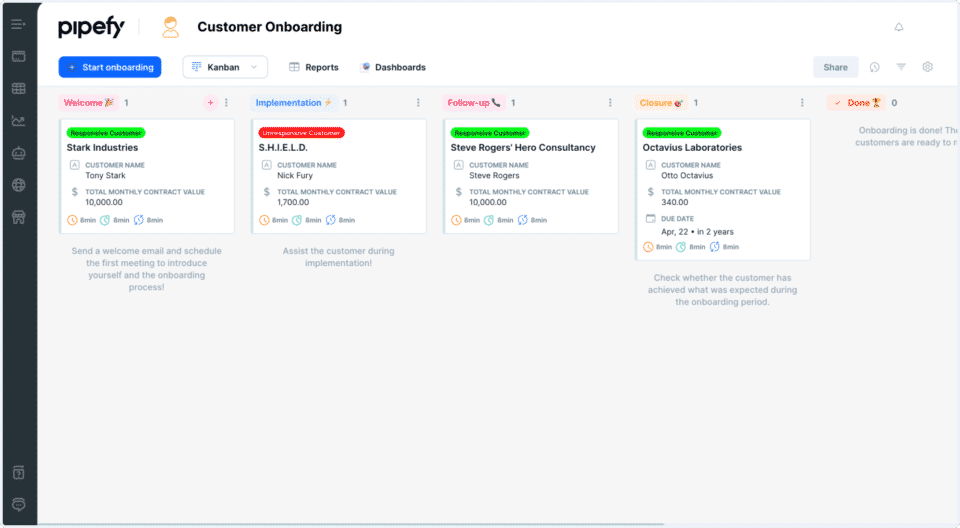
Task: Open the S.H.I.E.L.D. card
Action: (x=339, y=176)
